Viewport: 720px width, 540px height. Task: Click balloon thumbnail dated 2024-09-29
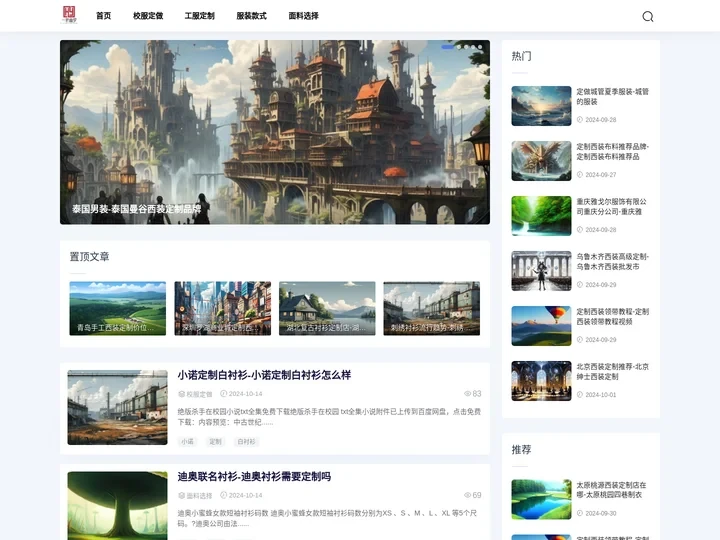(541, 326)
